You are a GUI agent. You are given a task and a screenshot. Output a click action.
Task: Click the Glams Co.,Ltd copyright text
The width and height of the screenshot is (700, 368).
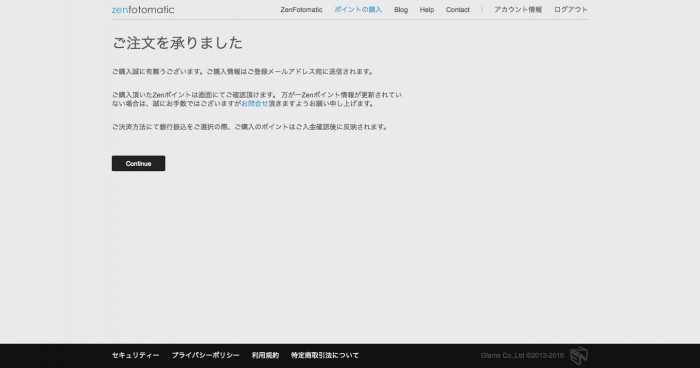[x=522, y=356]
